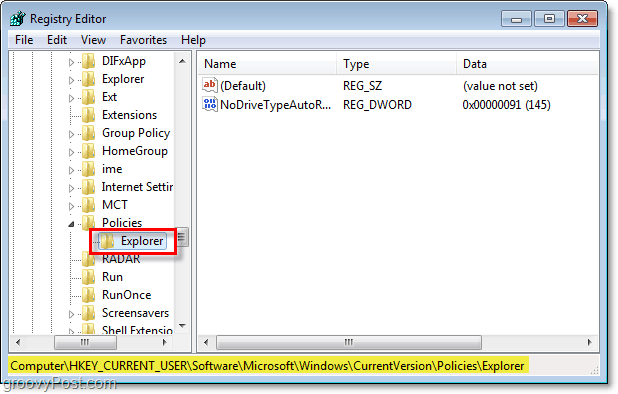Viewport: 618px width, 394px height.
Task: Maximize the Registry Editor window
Action: point(549,19)
